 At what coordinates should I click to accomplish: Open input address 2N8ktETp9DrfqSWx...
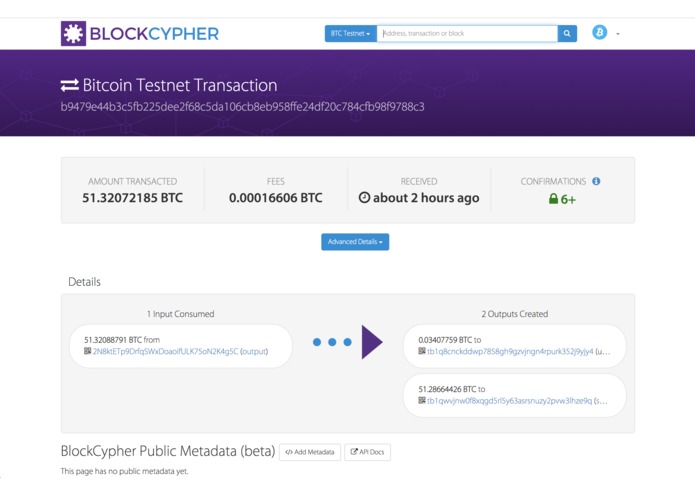[165, 351]
